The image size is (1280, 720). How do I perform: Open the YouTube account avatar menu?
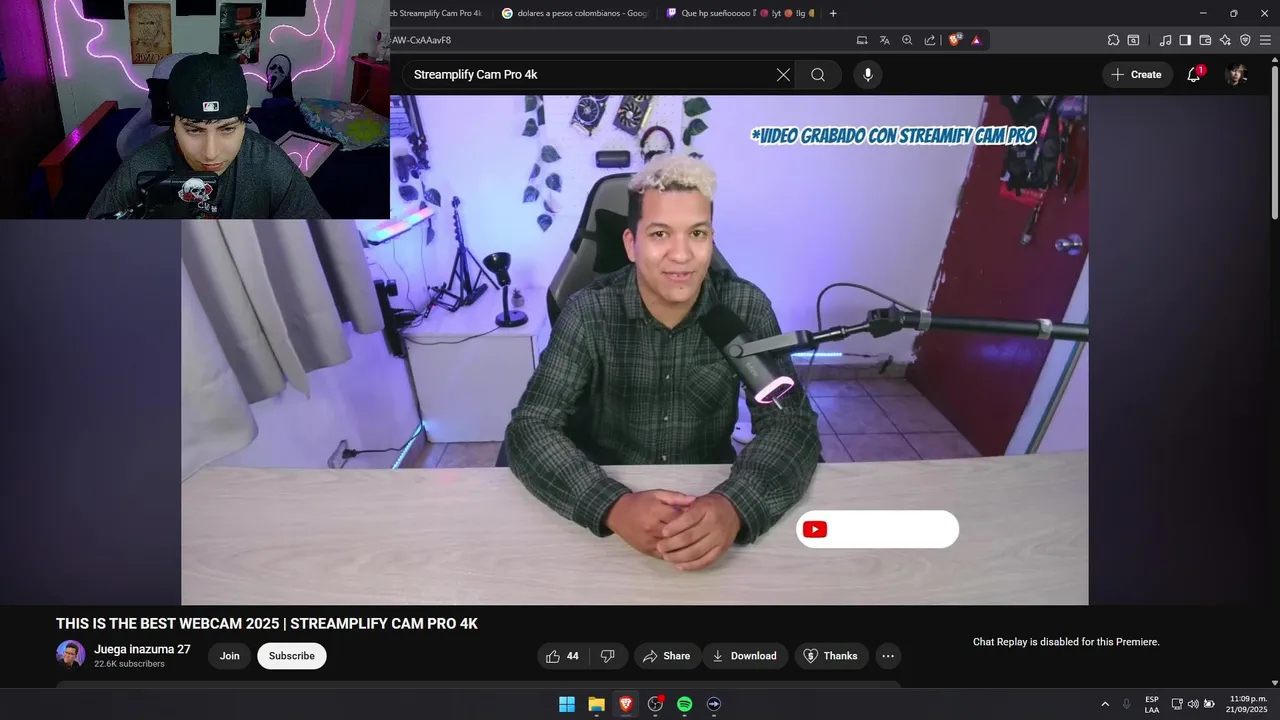pos(1237,75)
